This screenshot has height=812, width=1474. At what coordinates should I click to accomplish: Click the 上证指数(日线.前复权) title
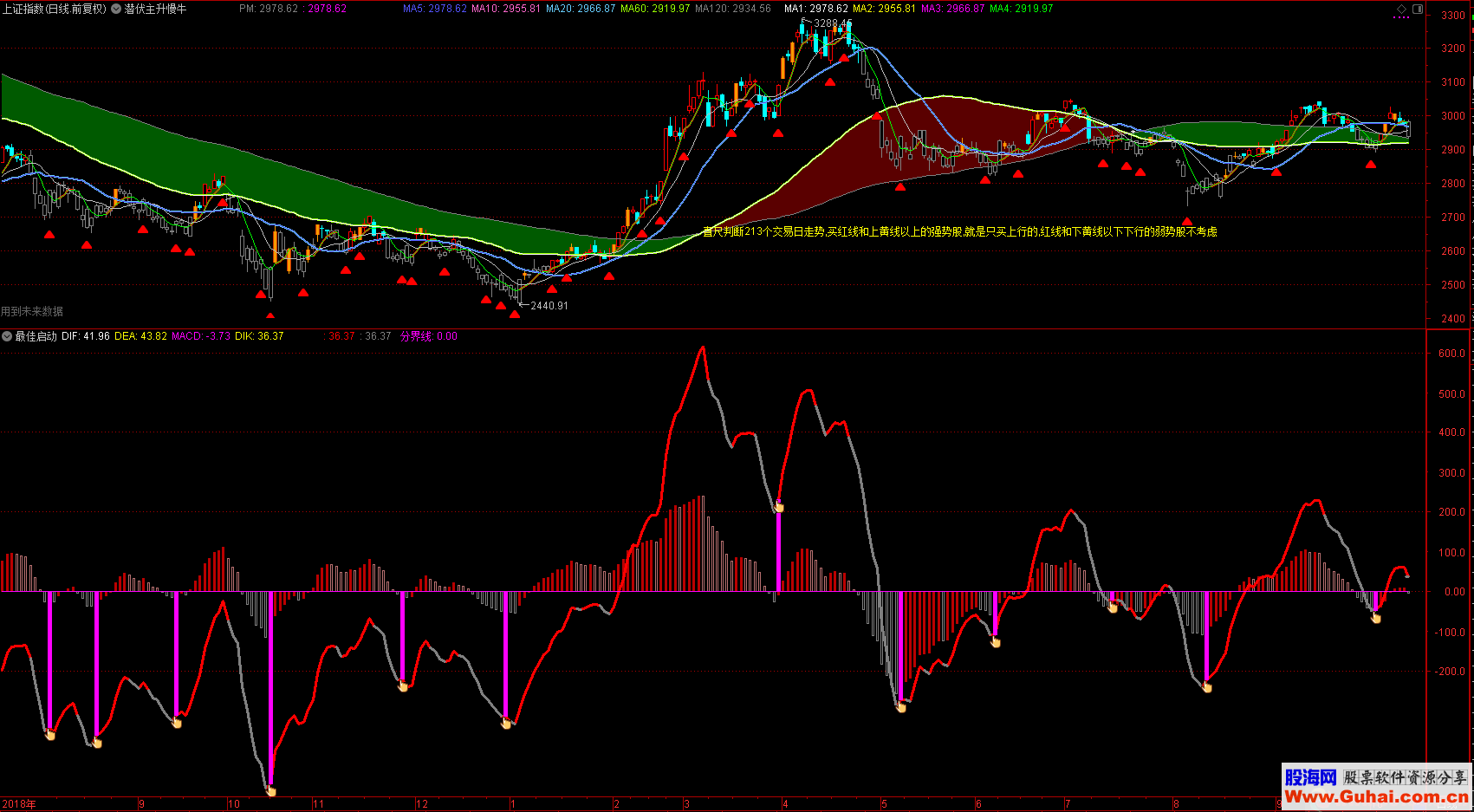54,9
